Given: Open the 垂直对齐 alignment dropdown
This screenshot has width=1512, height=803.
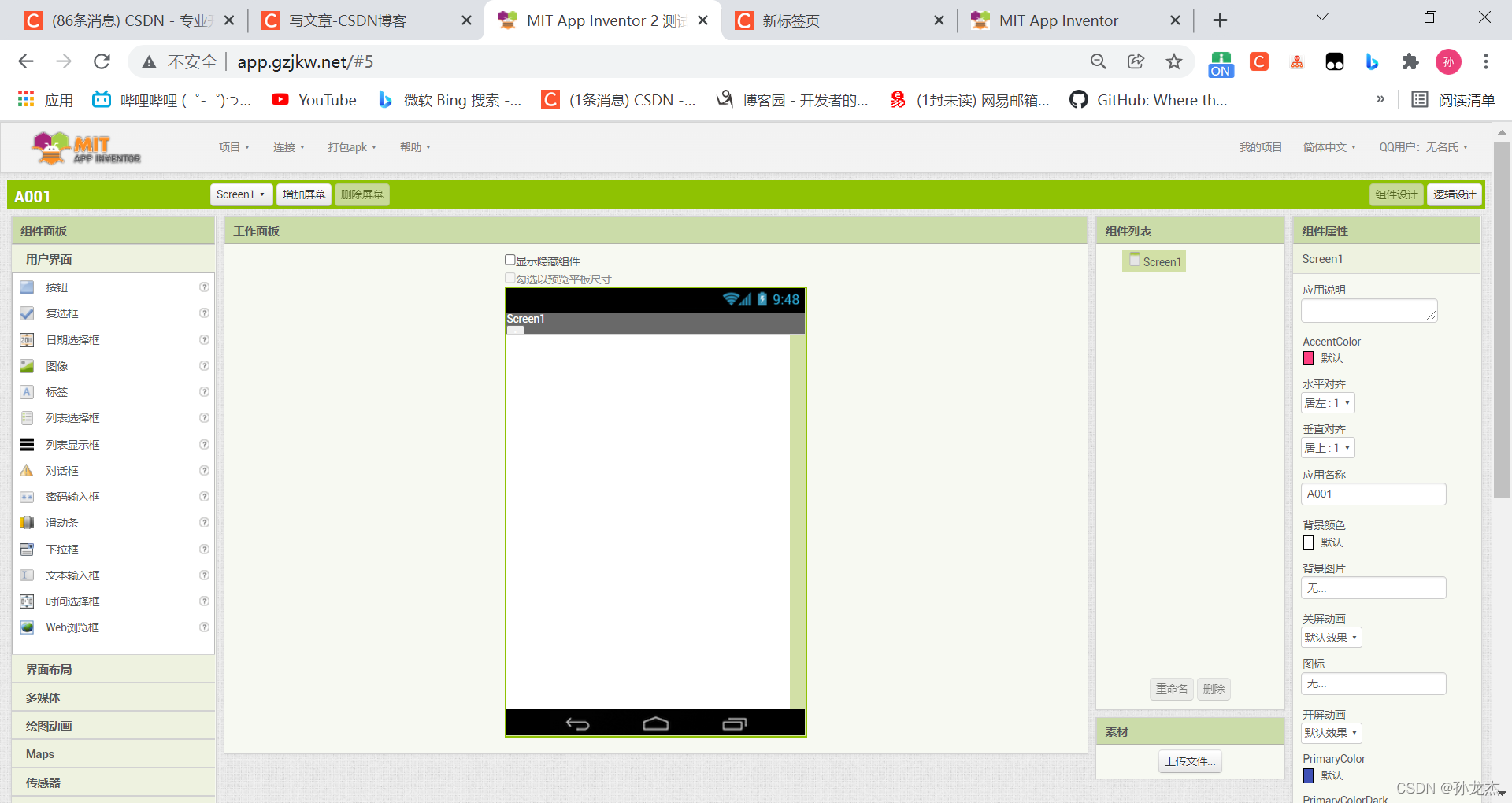Looking at the screenshot, I should (x=1328, y=448).
